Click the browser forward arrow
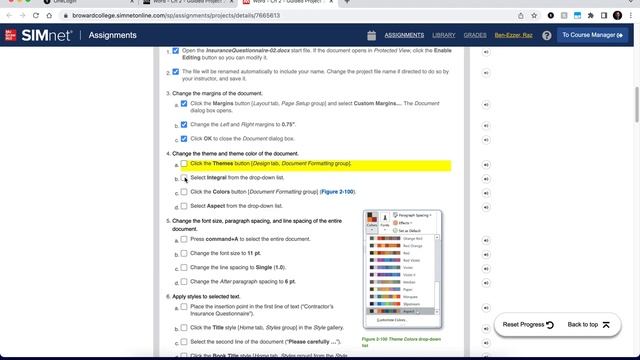Image resolution: width=640 pixels, height=360 pixels. (22, 16)
